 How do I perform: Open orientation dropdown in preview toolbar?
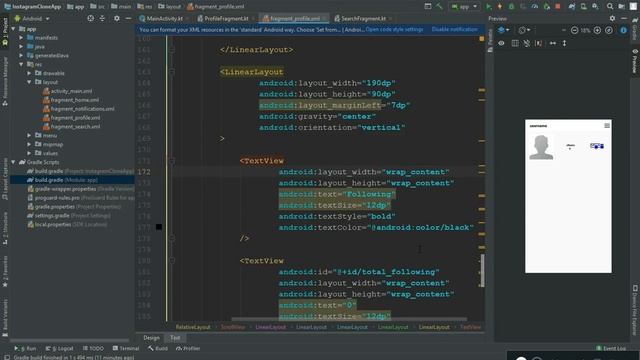tap(524, 30)
